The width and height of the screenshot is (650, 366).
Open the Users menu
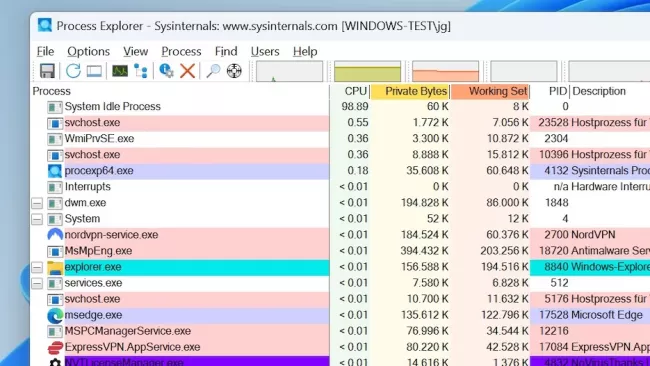point(265,51)
